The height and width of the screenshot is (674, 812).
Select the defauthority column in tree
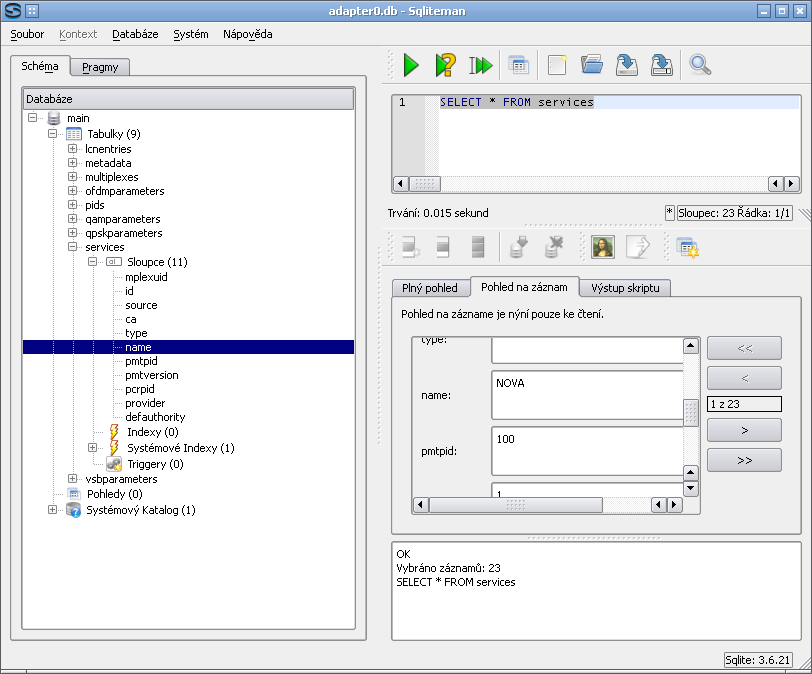point(155,417)
